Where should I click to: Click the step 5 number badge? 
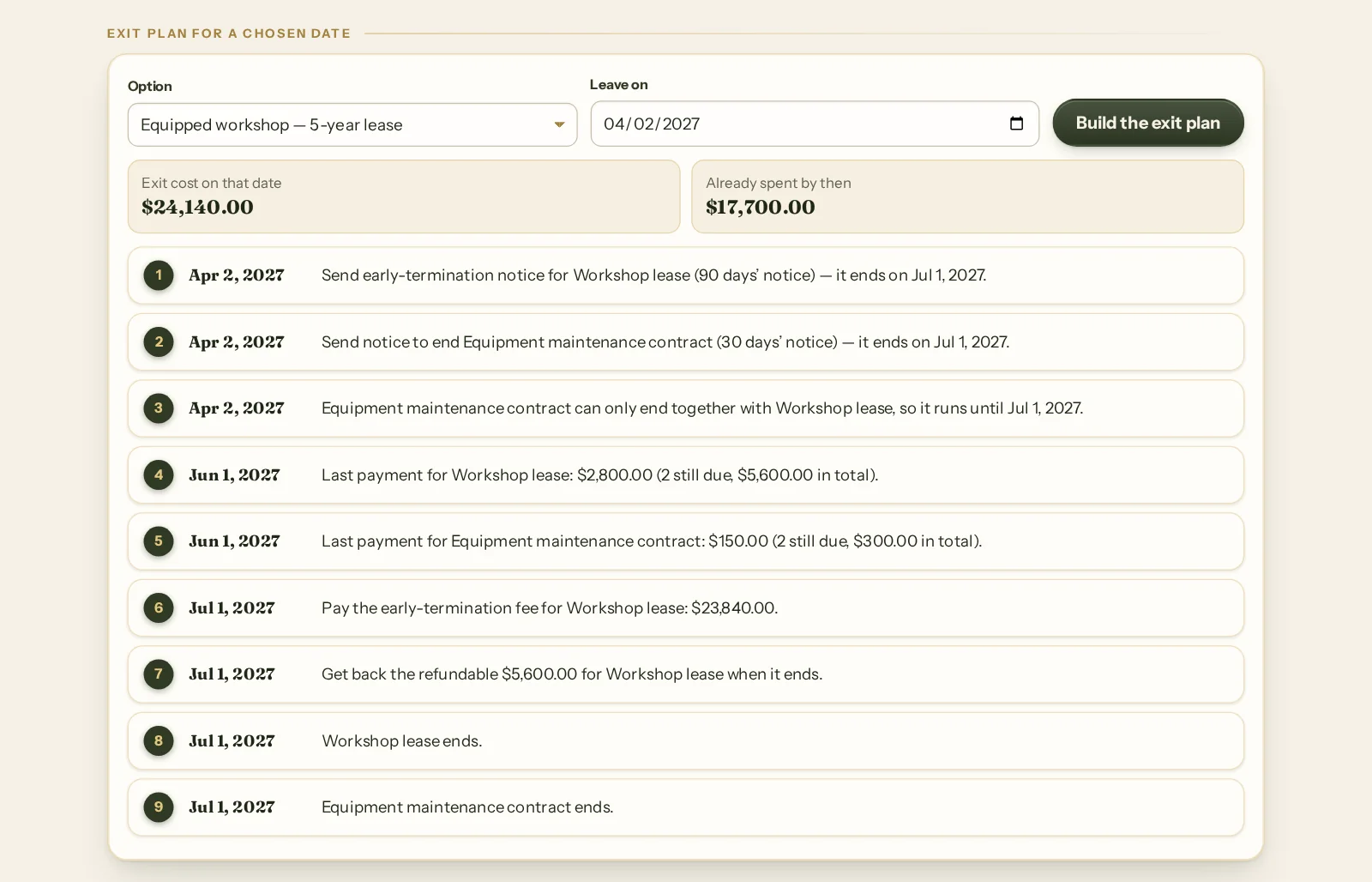click(x=159, y=541)
